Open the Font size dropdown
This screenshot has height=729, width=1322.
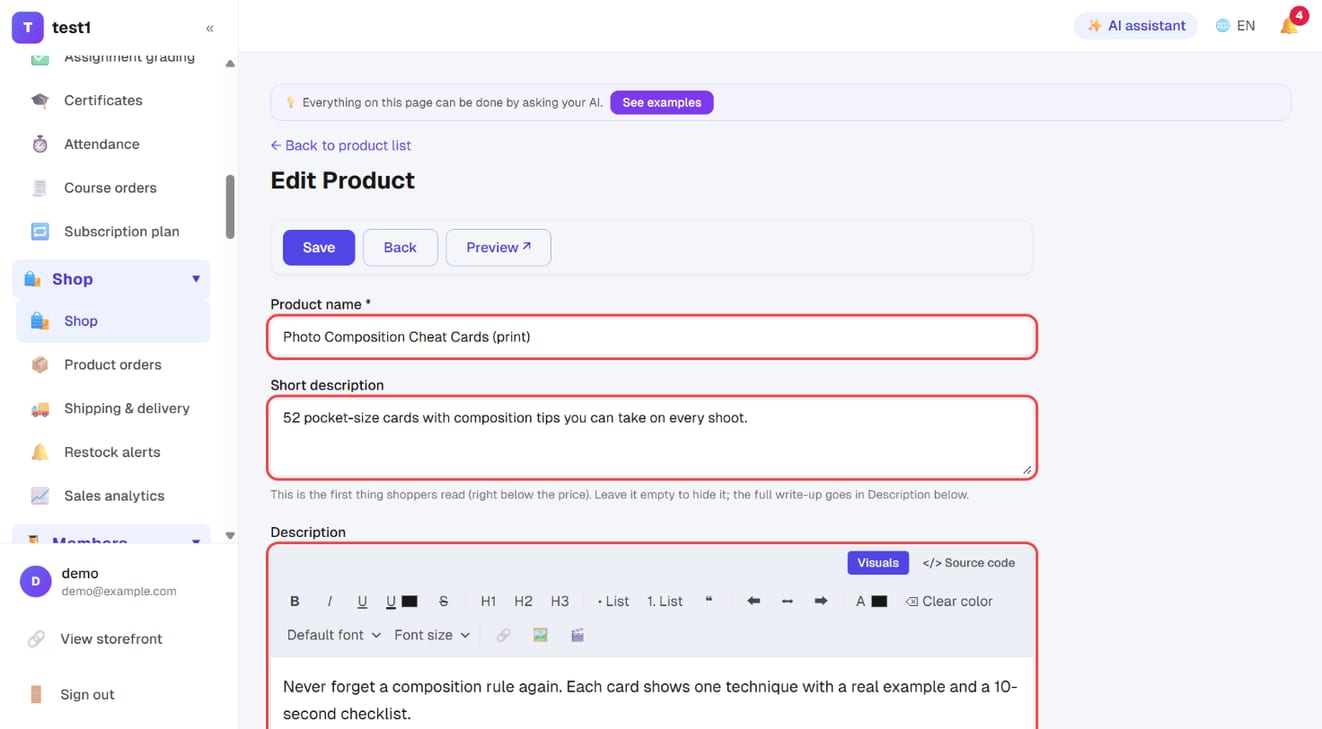432,635
